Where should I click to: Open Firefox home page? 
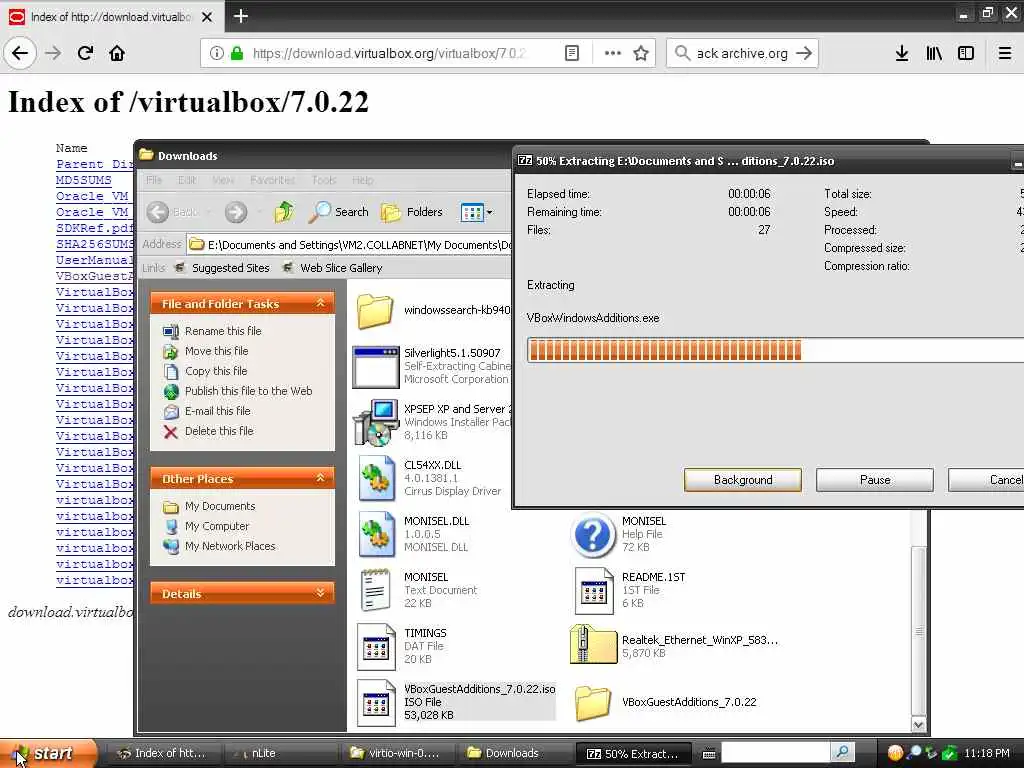point(117,53)
